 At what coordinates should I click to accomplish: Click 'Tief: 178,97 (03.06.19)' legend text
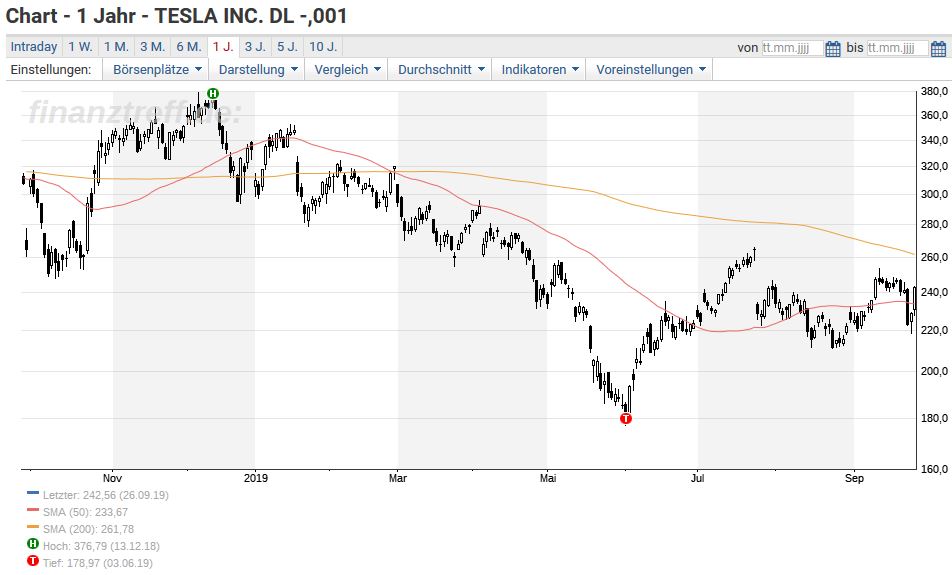point(98,563)
